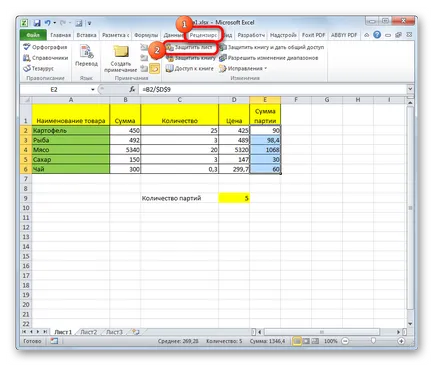This screenshot has width=434, height=366.
Task: Click the first sheet navigation arrow
Action: (24, 332)
